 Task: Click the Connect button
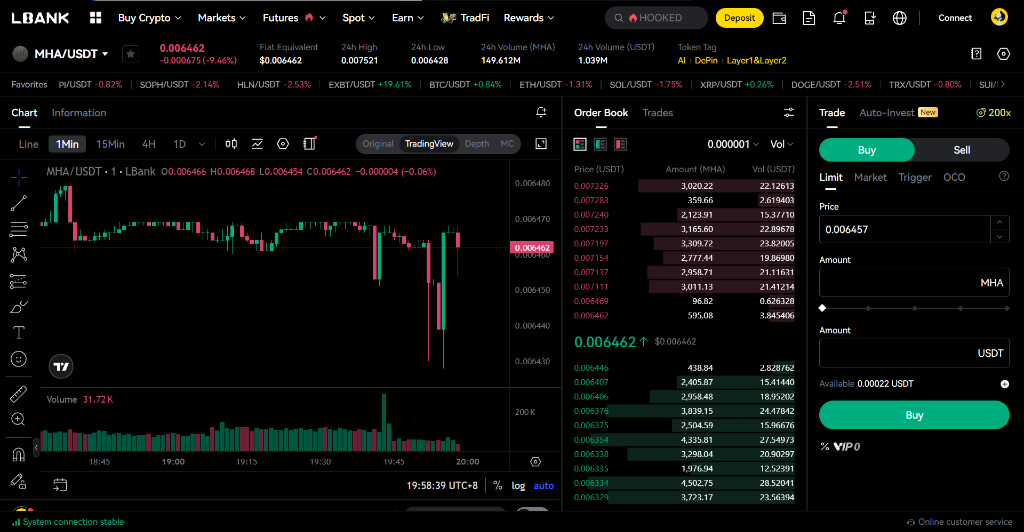tap(955, 18)
